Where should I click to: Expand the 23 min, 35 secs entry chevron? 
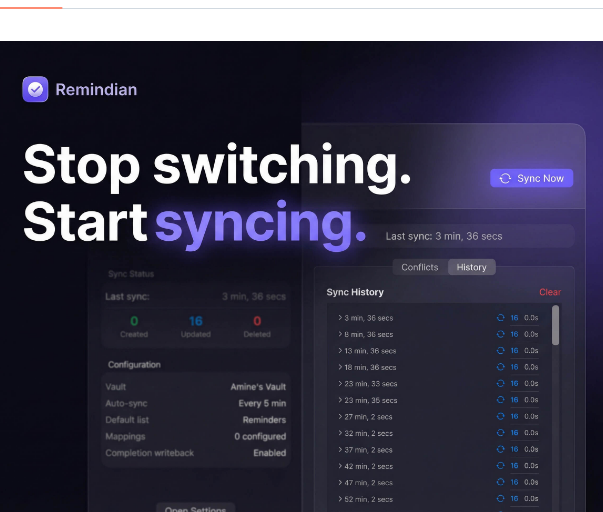pyautogui.click(x=340, y=400)
